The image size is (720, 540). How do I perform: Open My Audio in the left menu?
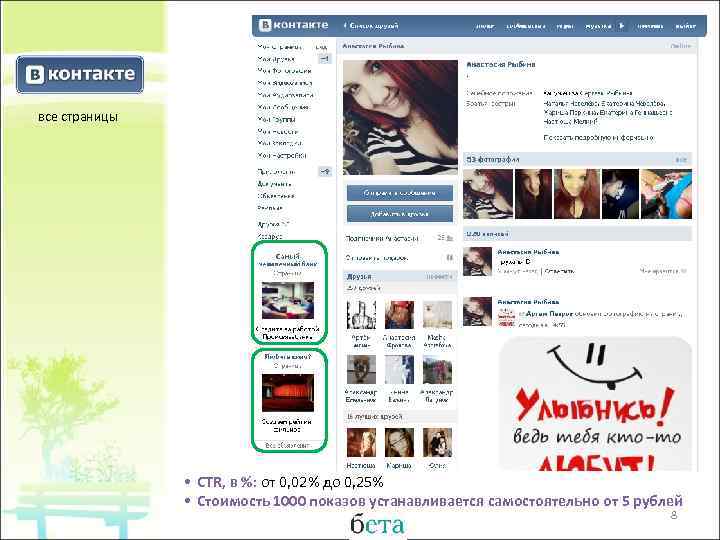point(285,95)
